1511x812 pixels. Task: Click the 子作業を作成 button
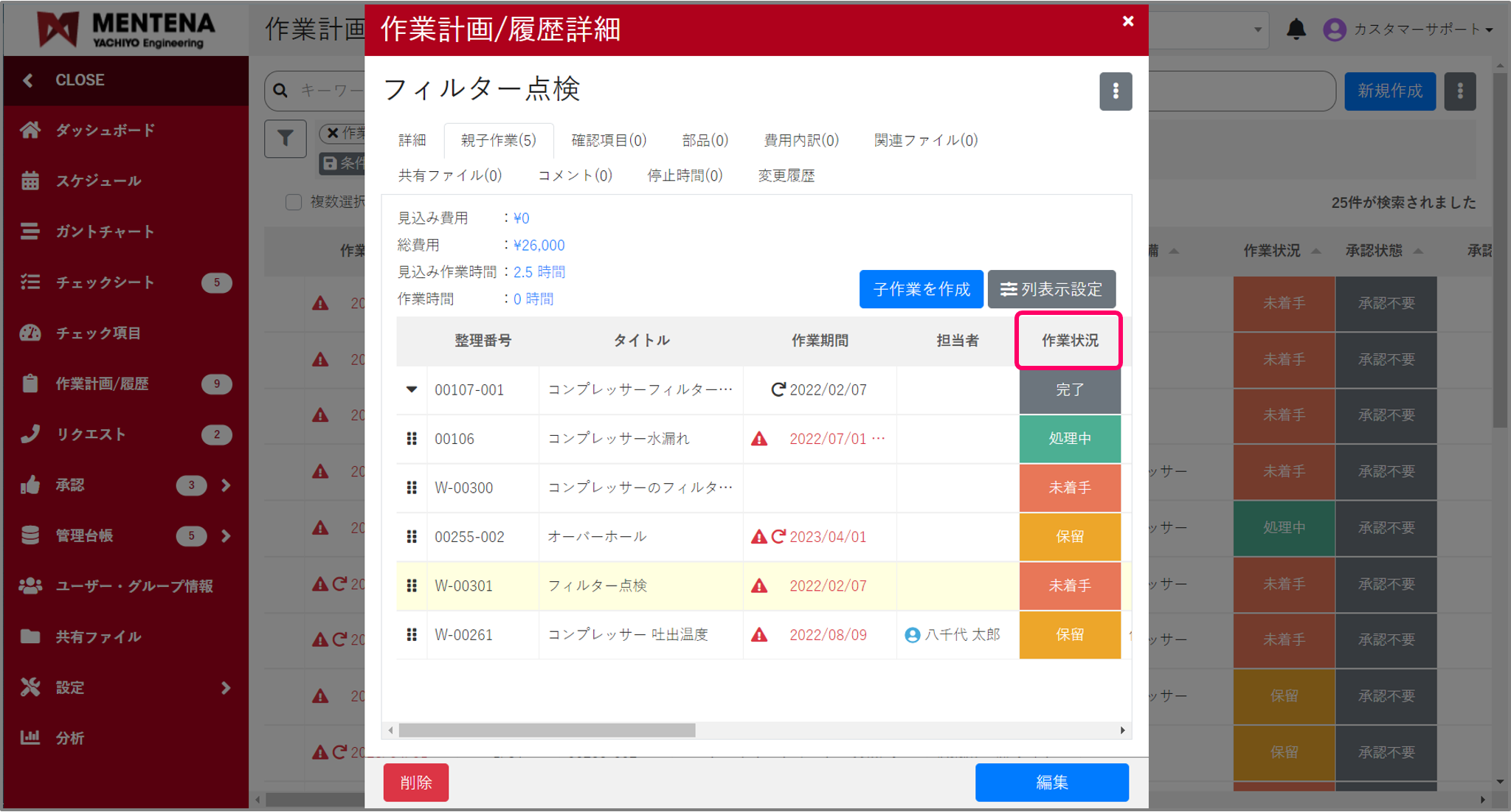coord(921,289)
